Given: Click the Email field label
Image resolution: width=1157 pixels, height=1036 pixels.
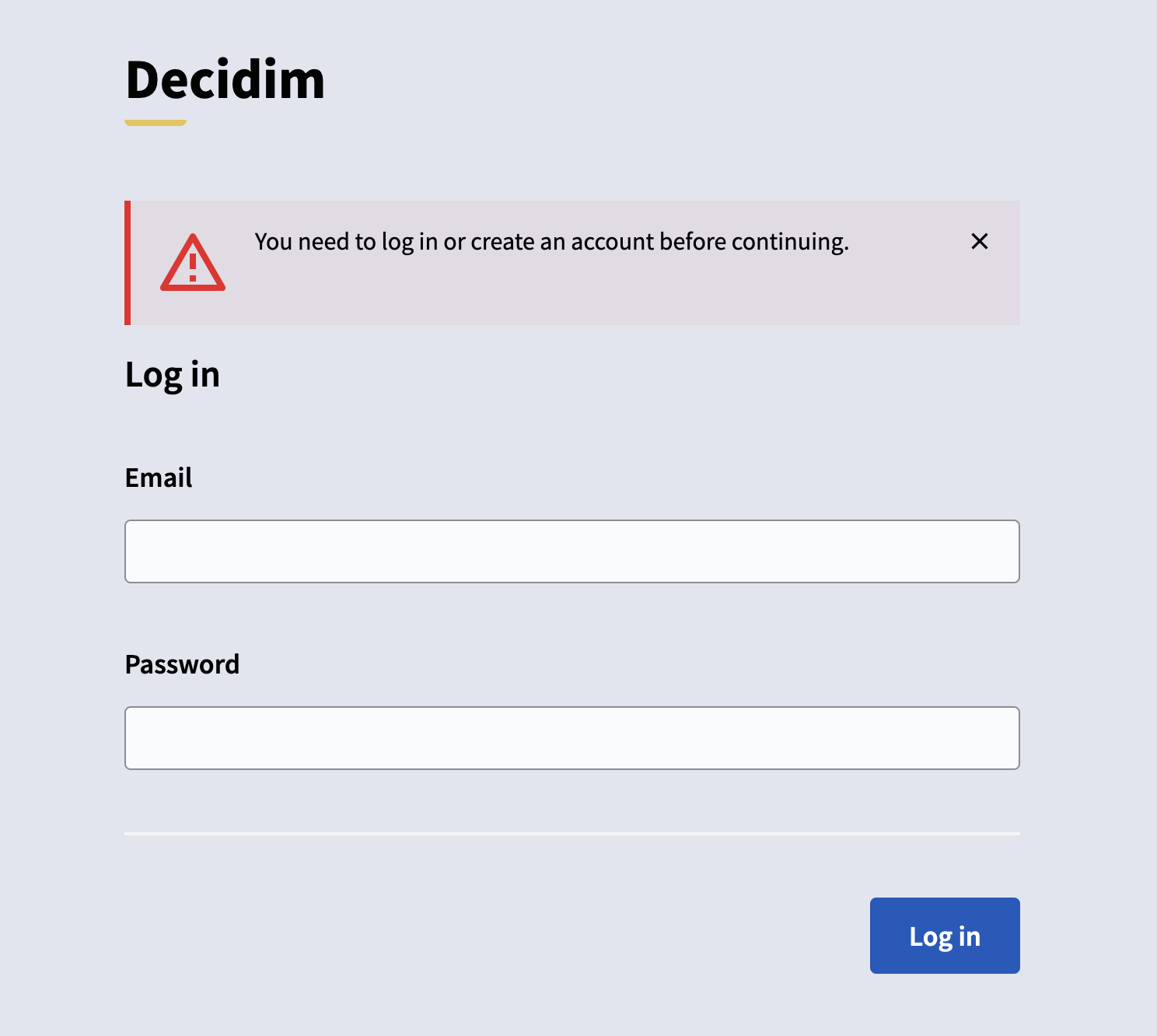Looking at the screenshot, I should (x=159, y=478).
